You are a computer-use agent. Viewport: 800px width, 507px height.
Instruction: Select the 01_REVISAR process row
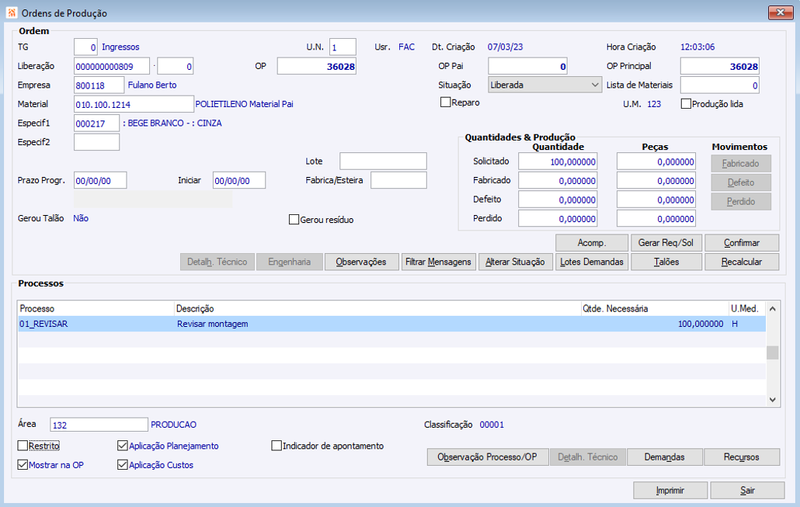392,324
